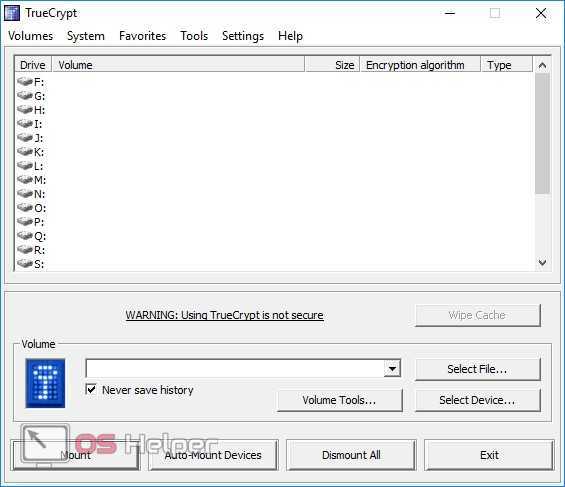
Task: Click the blue TrueCrypt logo in Volume group
Action: (45, 383)
